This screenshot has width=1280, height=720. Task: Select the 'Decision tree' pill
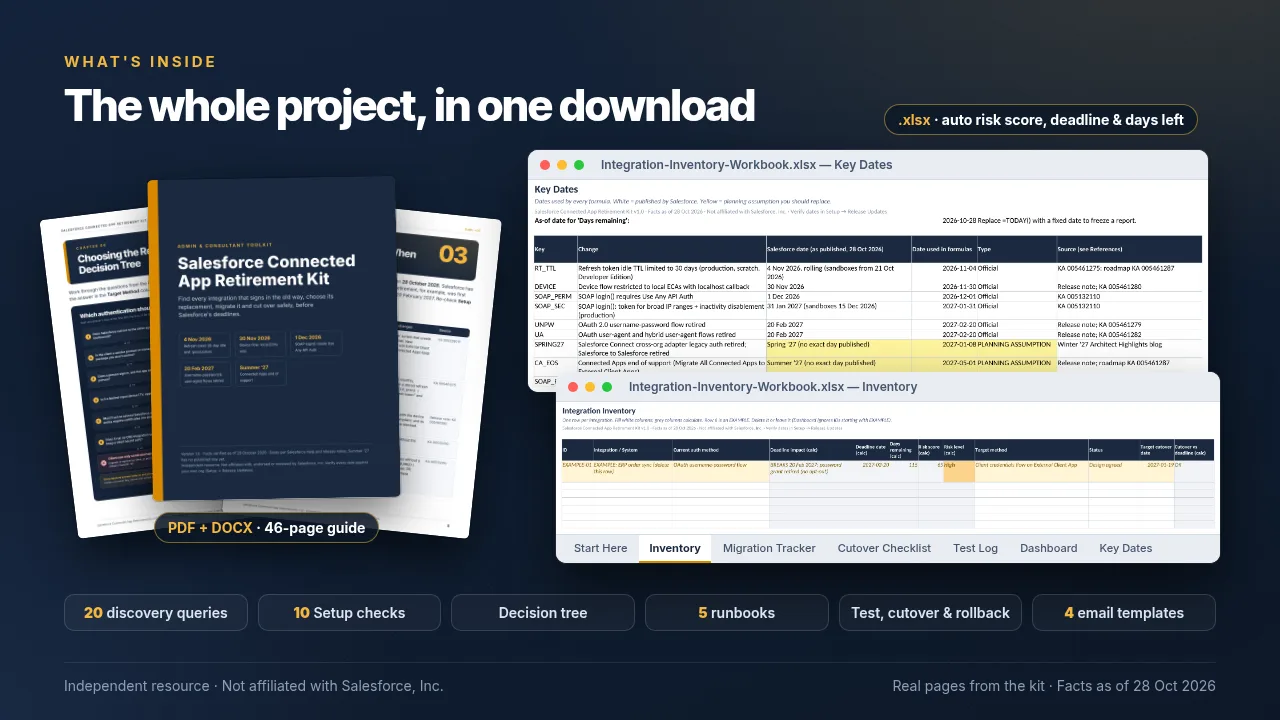[543, 613]
